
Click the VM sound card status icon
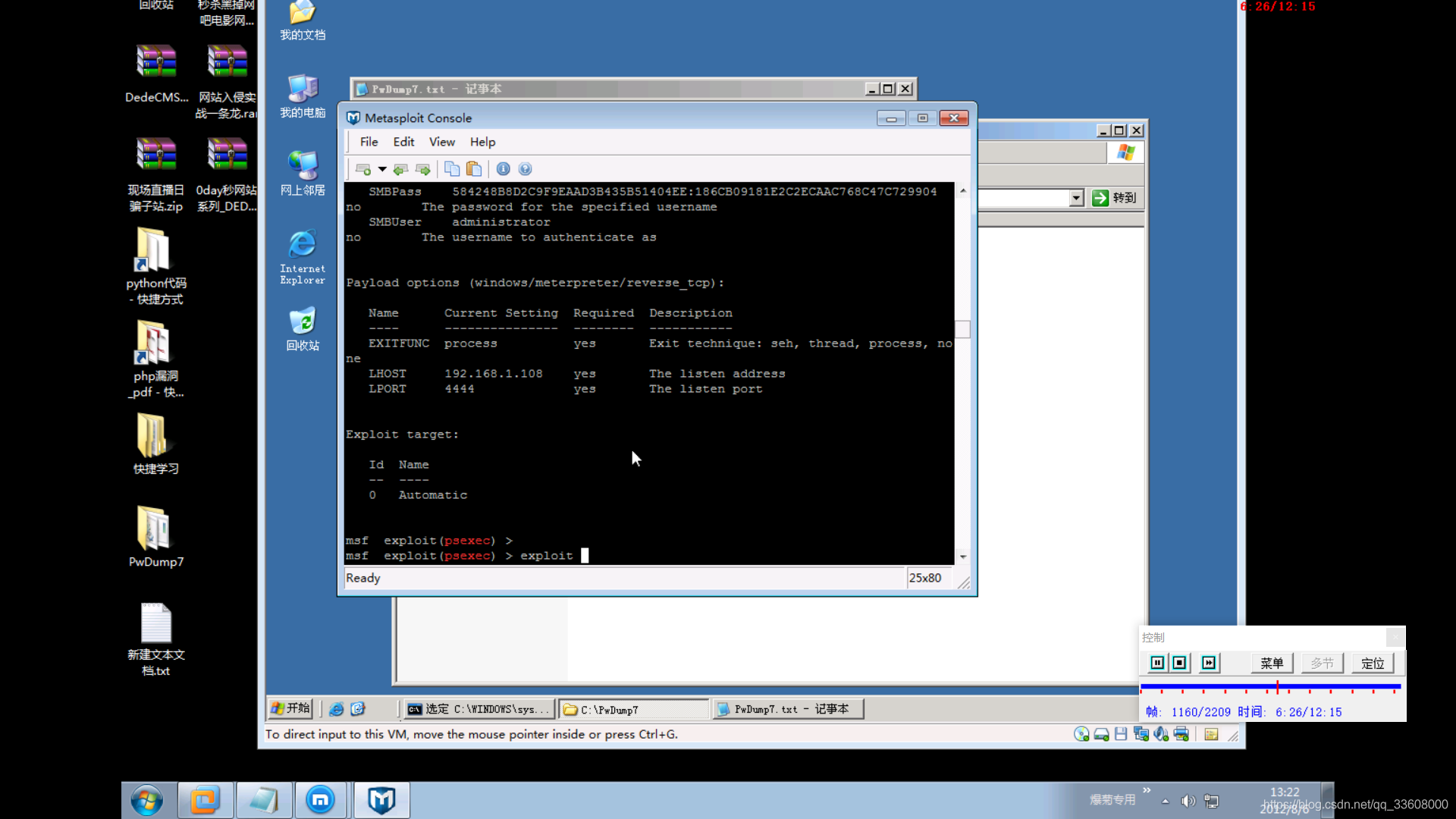1161,734
